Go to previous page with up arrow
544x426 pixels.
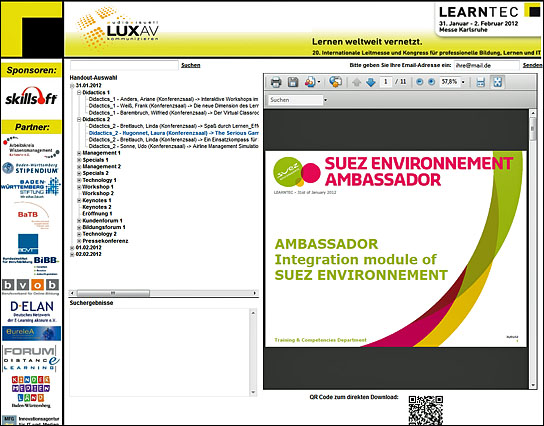click(357, 82)
